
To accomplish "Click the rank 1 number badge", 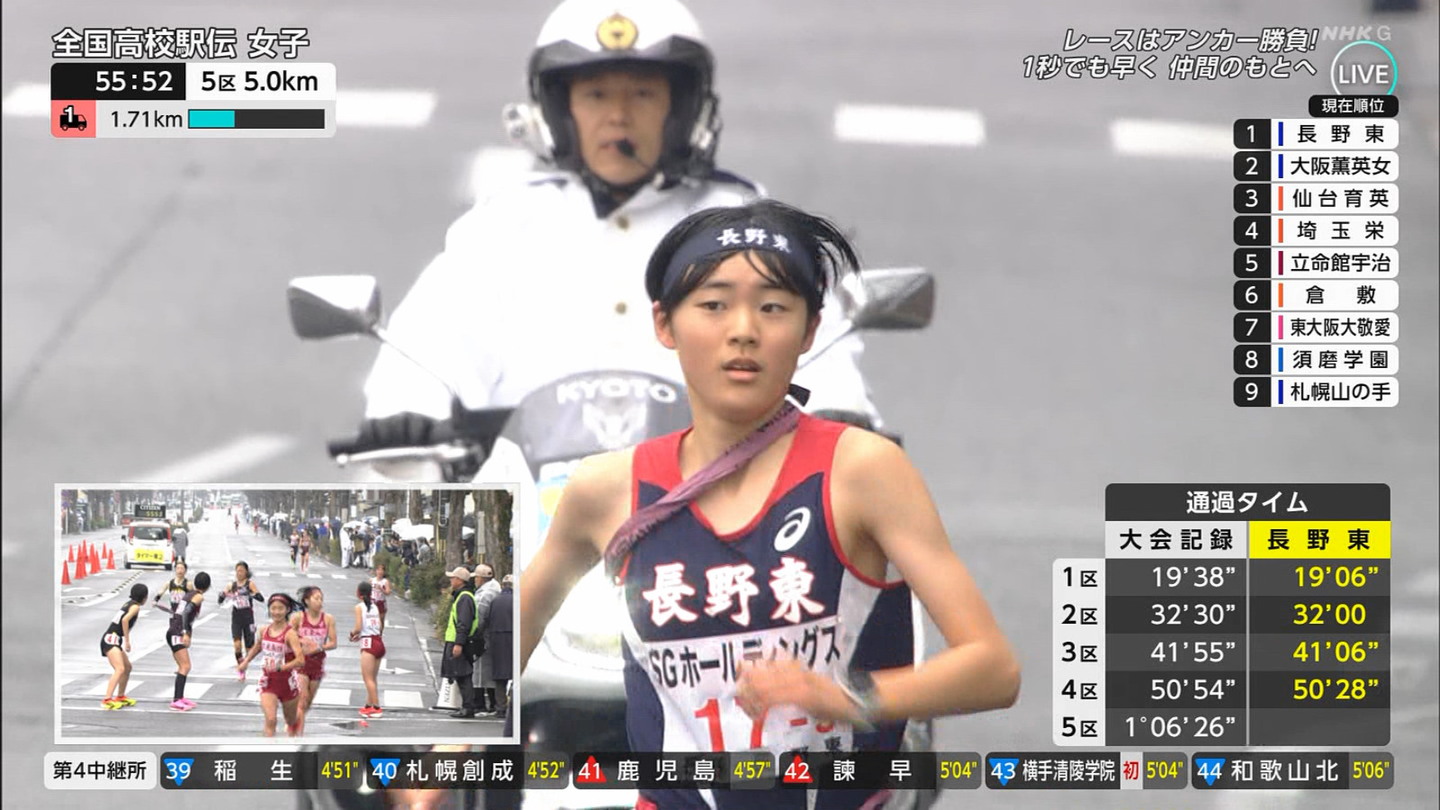I will coord(1250,134).
